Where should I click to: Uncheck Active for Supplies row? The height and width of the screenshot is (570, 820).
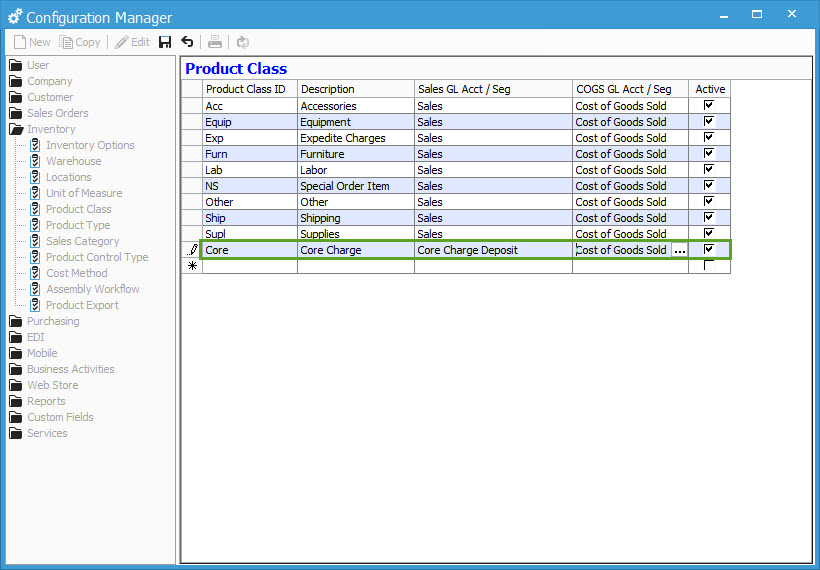[x=709, y=233]
